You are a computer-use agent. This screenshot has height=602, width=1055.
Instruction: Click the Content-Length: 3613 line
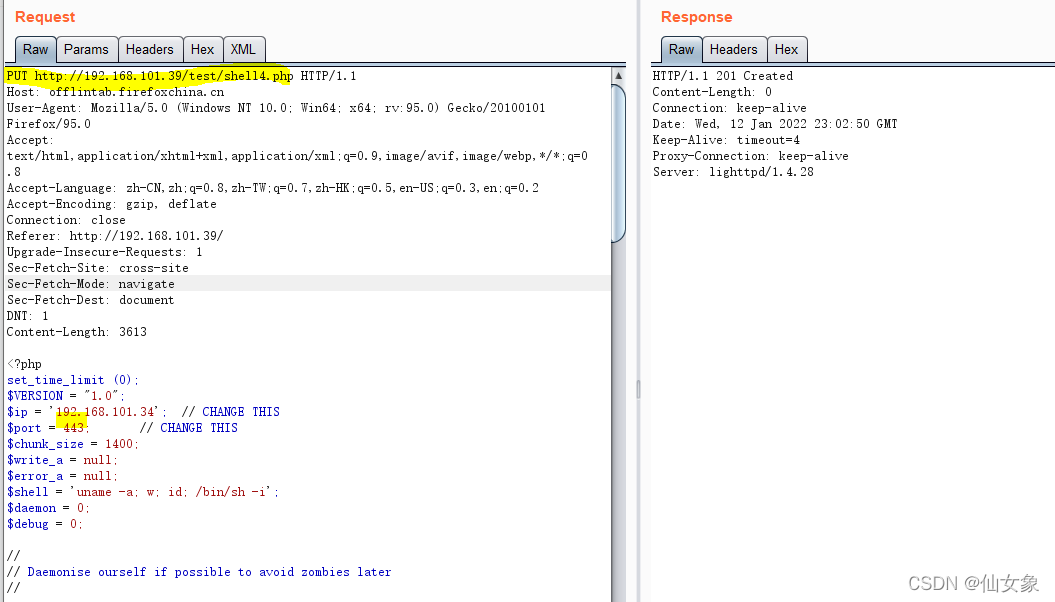coord(77,332)
